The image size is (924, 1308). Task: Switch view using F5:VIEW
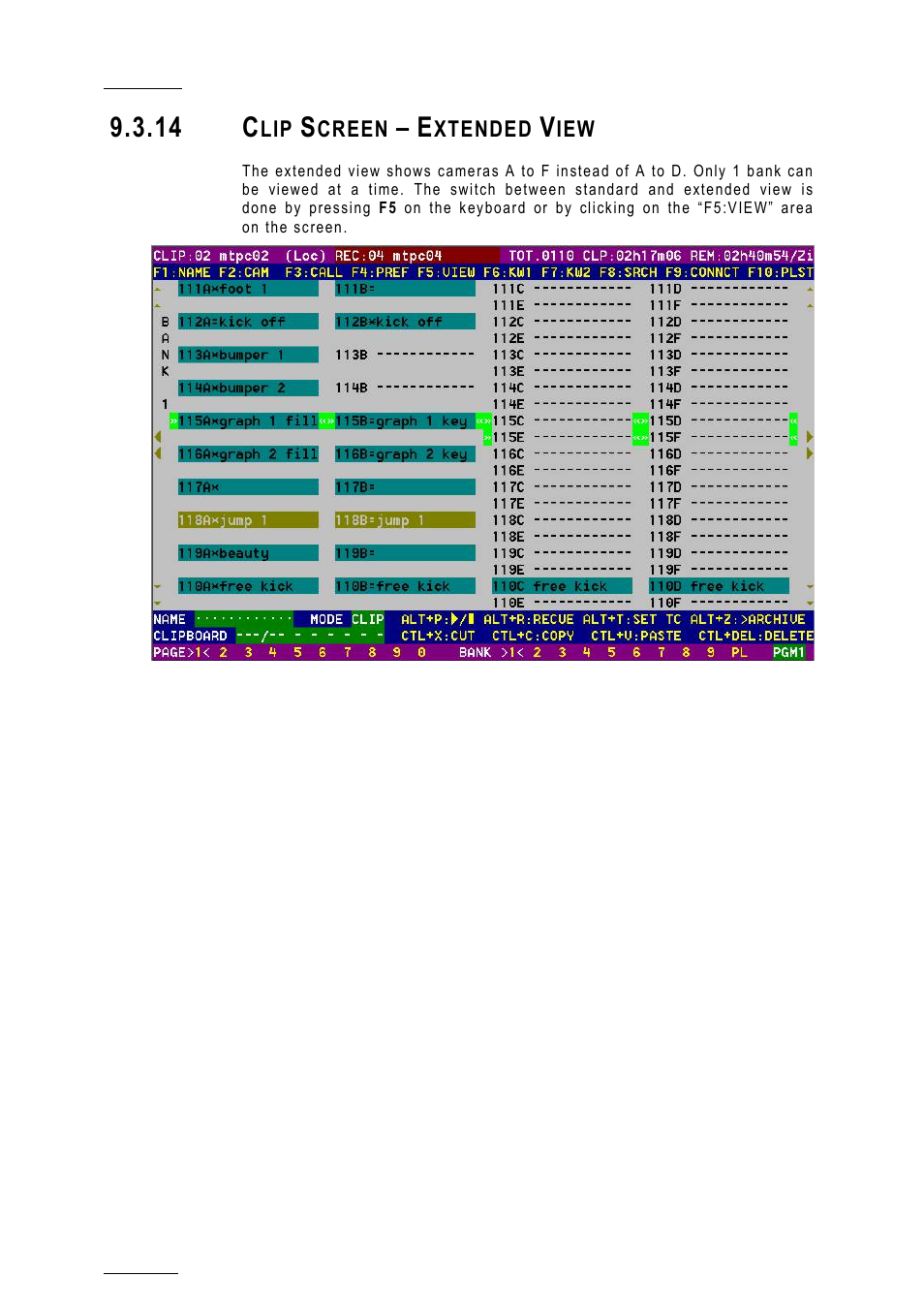click(x=446, y=273)
